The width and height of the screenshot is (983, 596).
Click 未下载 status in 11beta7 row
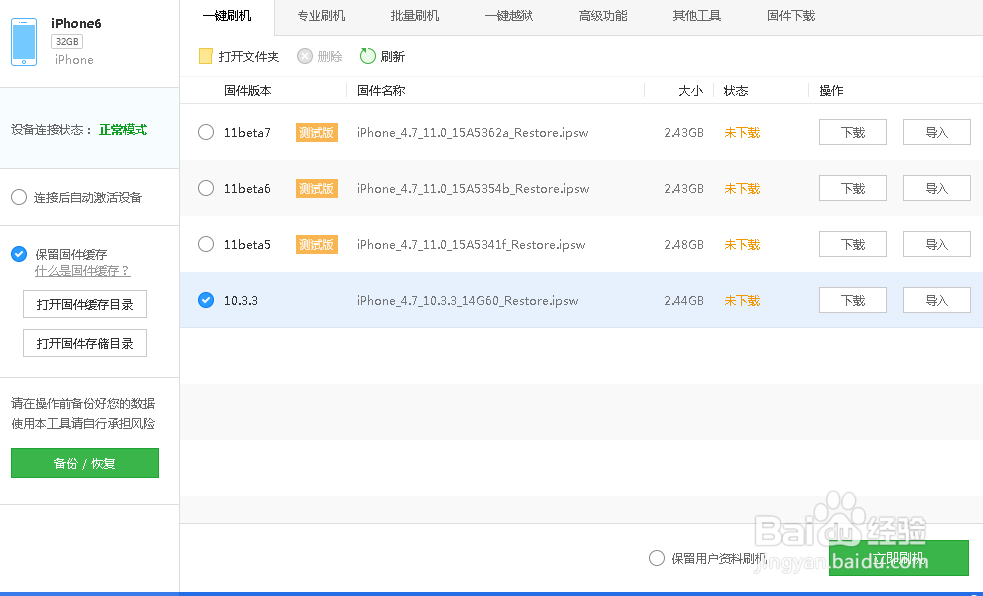[742, 133]
